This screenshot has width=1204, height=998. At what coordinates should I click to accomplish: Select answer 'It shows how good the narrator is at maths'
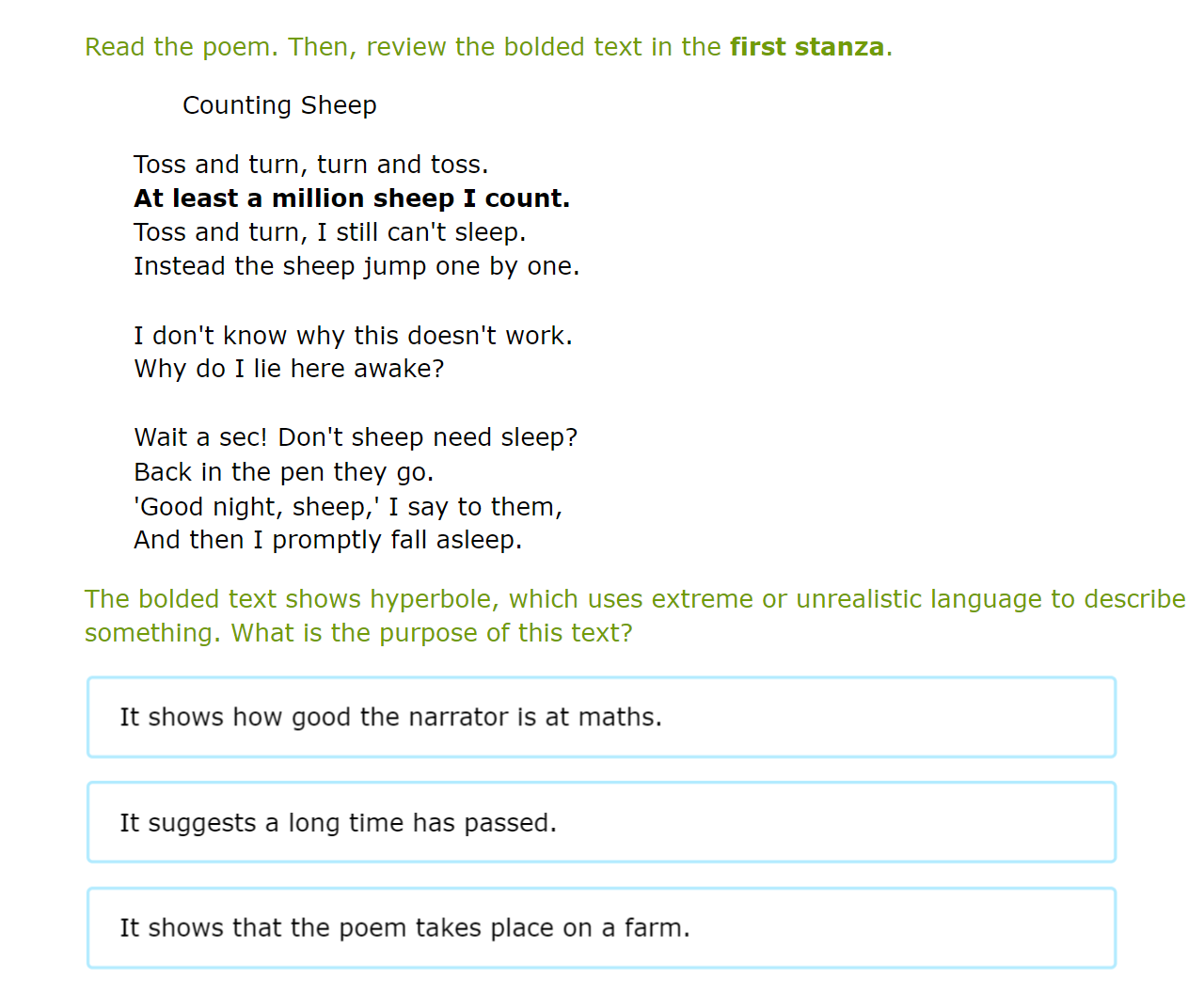[x=601, y=717]
